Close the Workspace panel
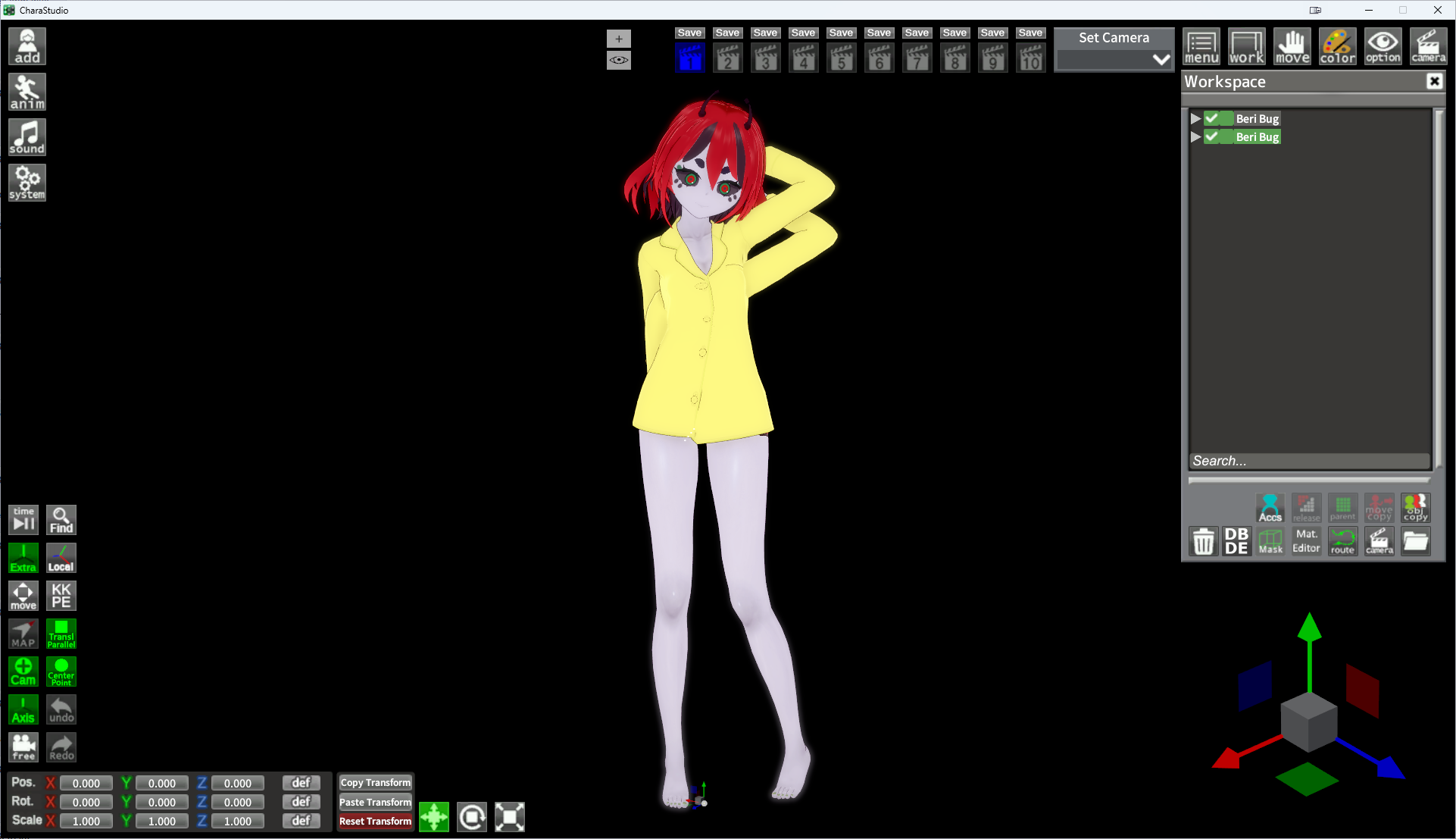This screenshot has height=839, width=1456. 1434,81
